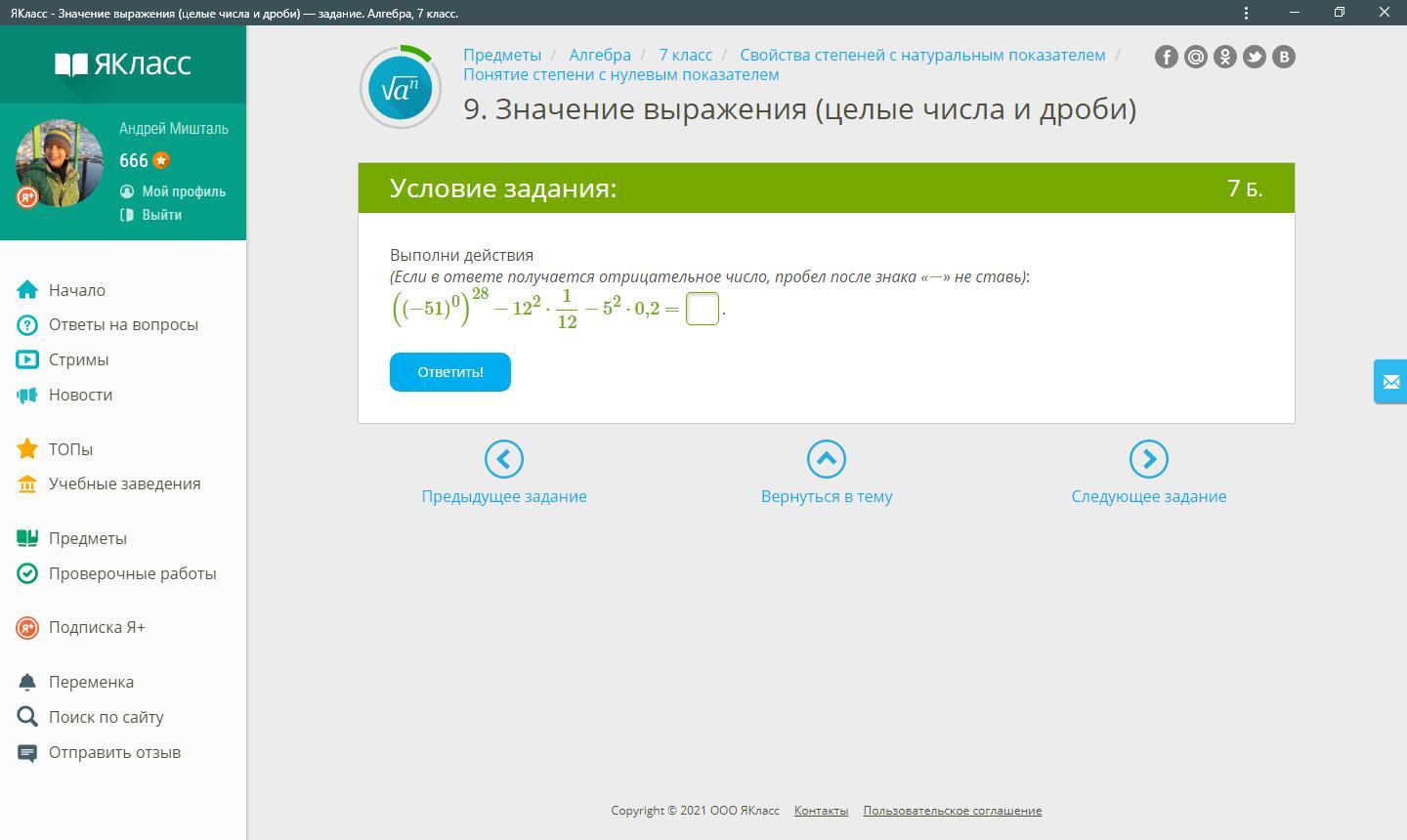Click the Проверочные работы checkmark icon
1407x840 pixels.
click(x=27, y=573)
